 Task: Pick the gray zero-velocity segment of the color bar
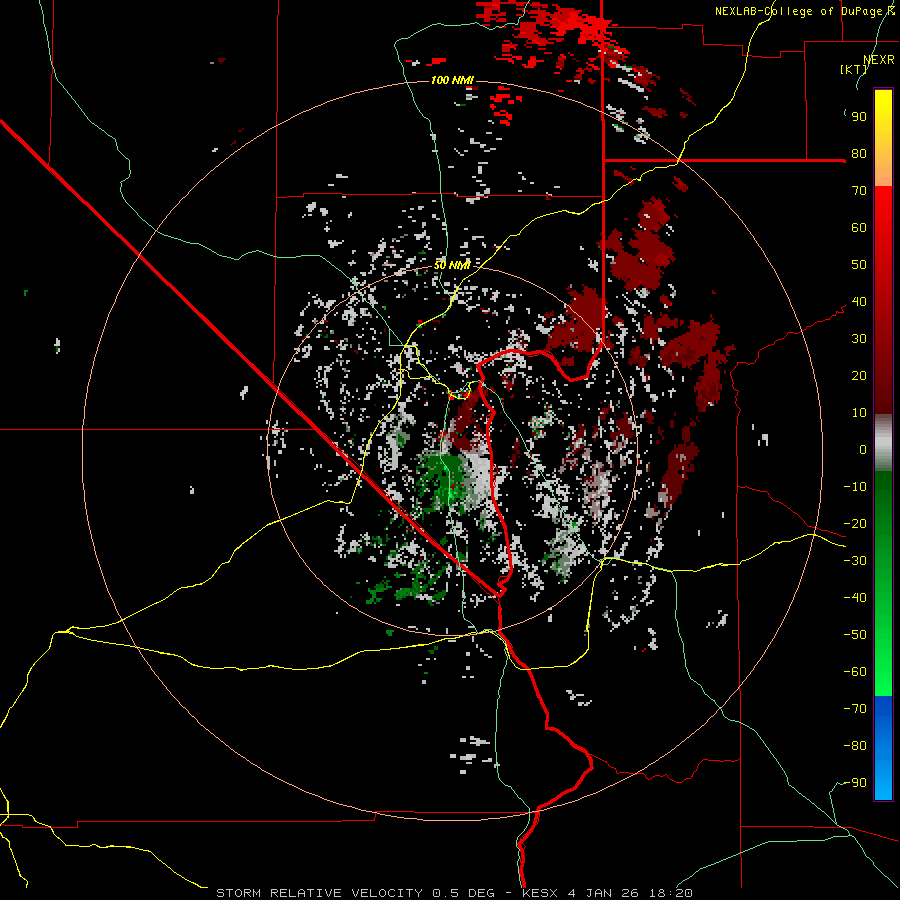tap(883, 443)
